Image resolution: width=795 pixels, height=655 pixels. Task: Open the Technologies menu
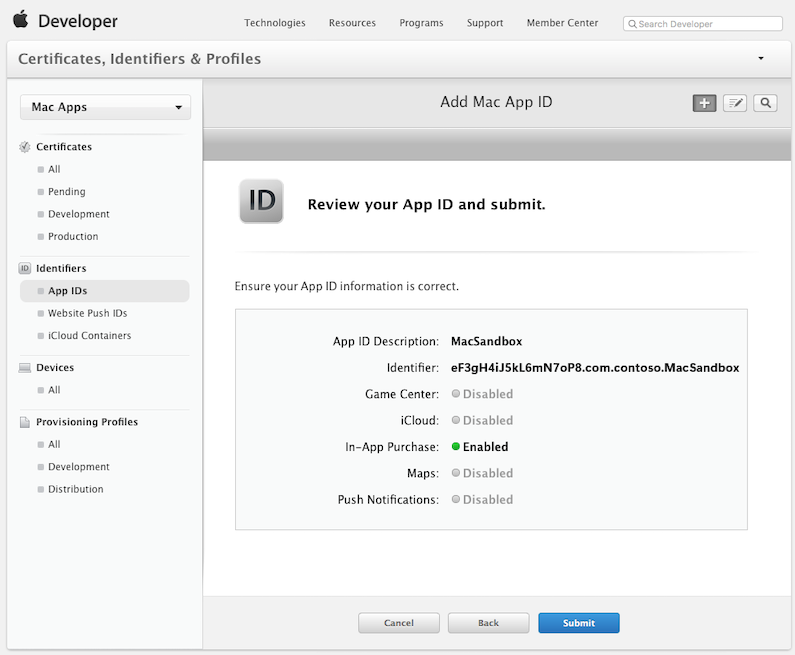275,23
